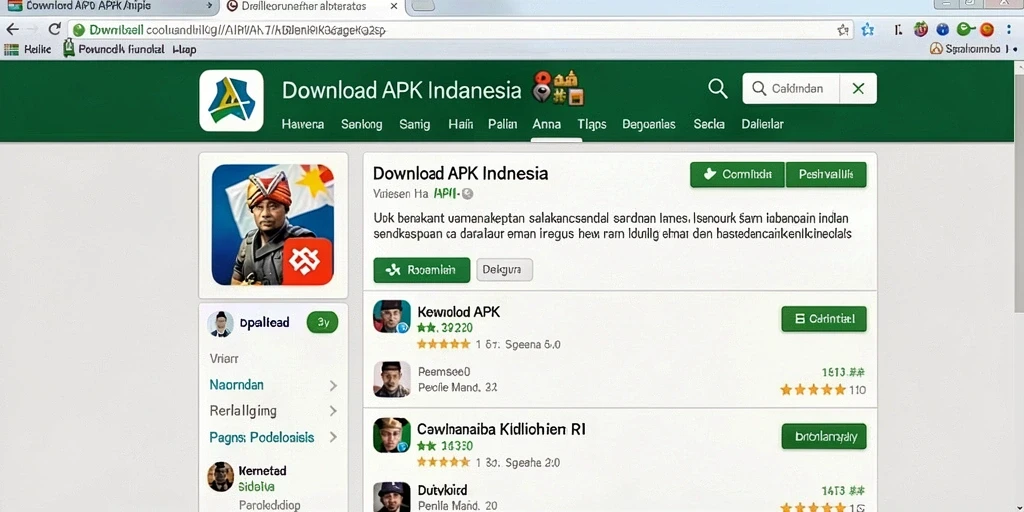The height and width of the screenshot is (512, 1024).
Task: Click the green Peshvalliis button
Action: (826, 174)
